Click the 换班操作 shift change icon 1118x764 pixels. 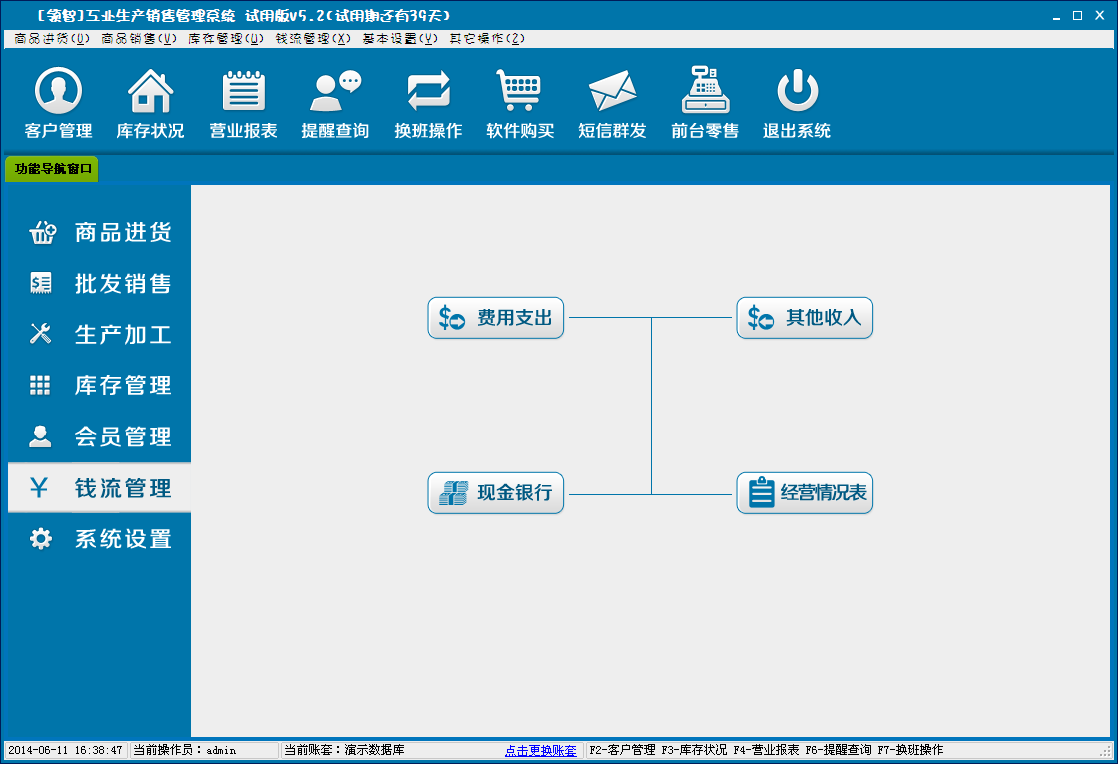coord(428,103)
